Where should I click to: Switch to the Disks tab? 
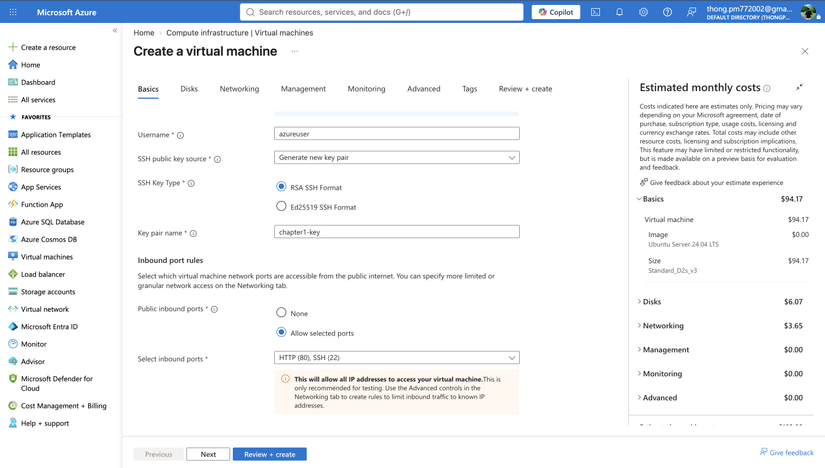pyautogui.click(x=189, y=88)
